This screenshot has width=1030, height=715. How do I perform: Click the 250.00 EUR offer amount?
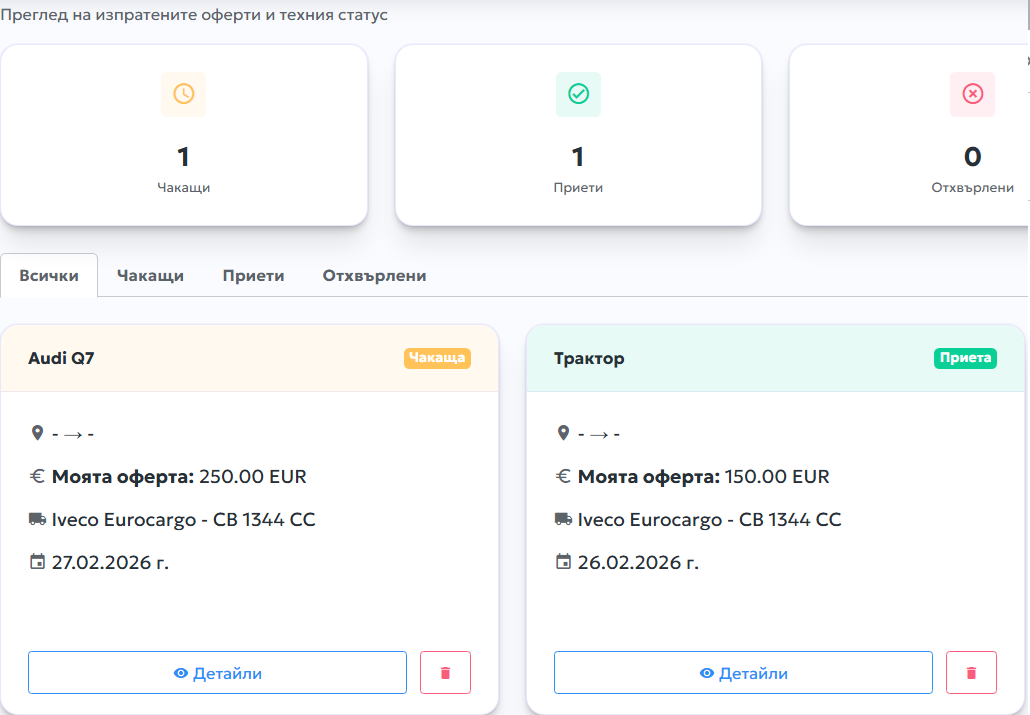click(x=253, y=476)
